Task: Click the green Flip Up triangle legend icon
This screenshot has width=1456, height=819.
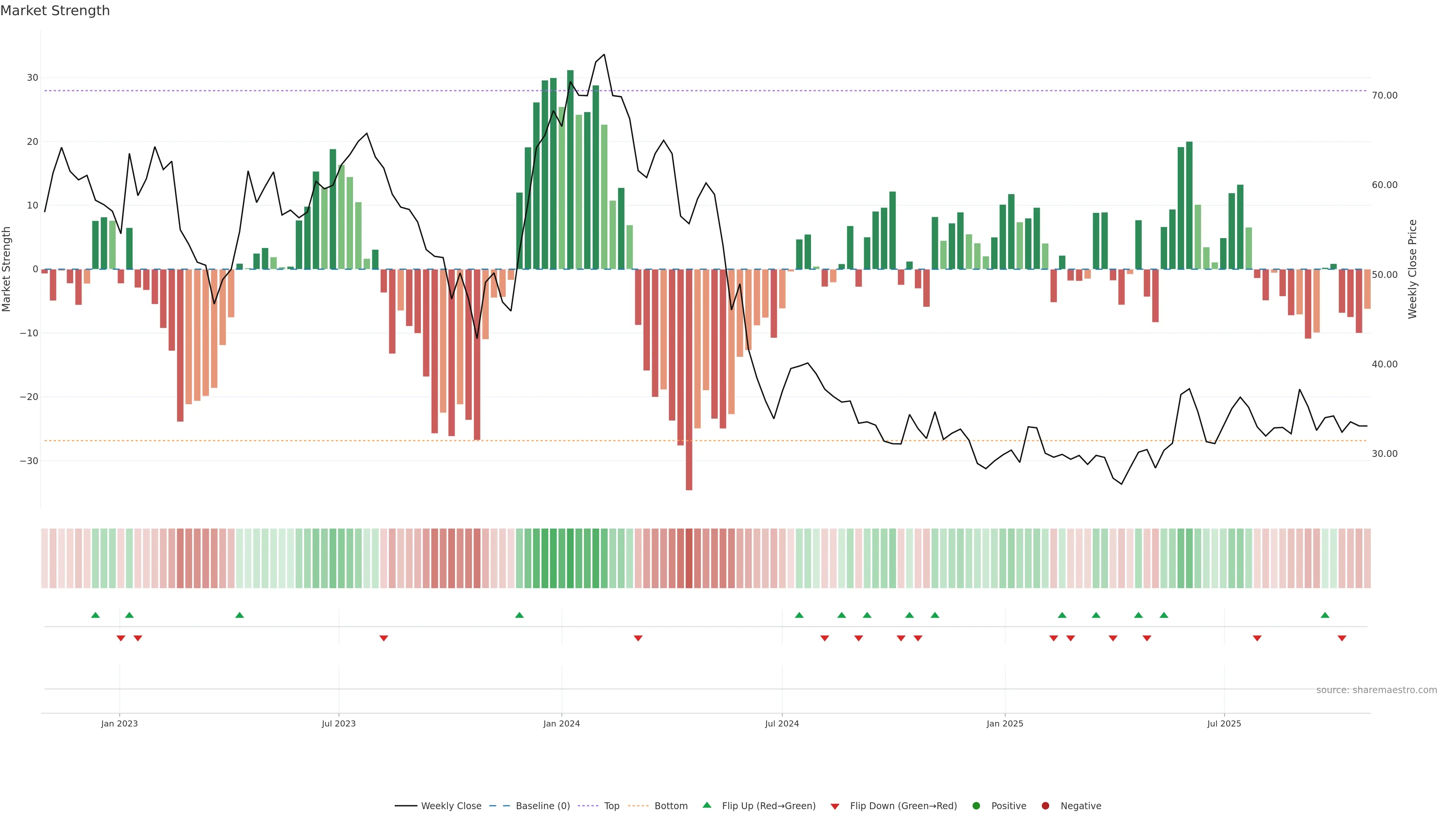Action: point(706,805)
